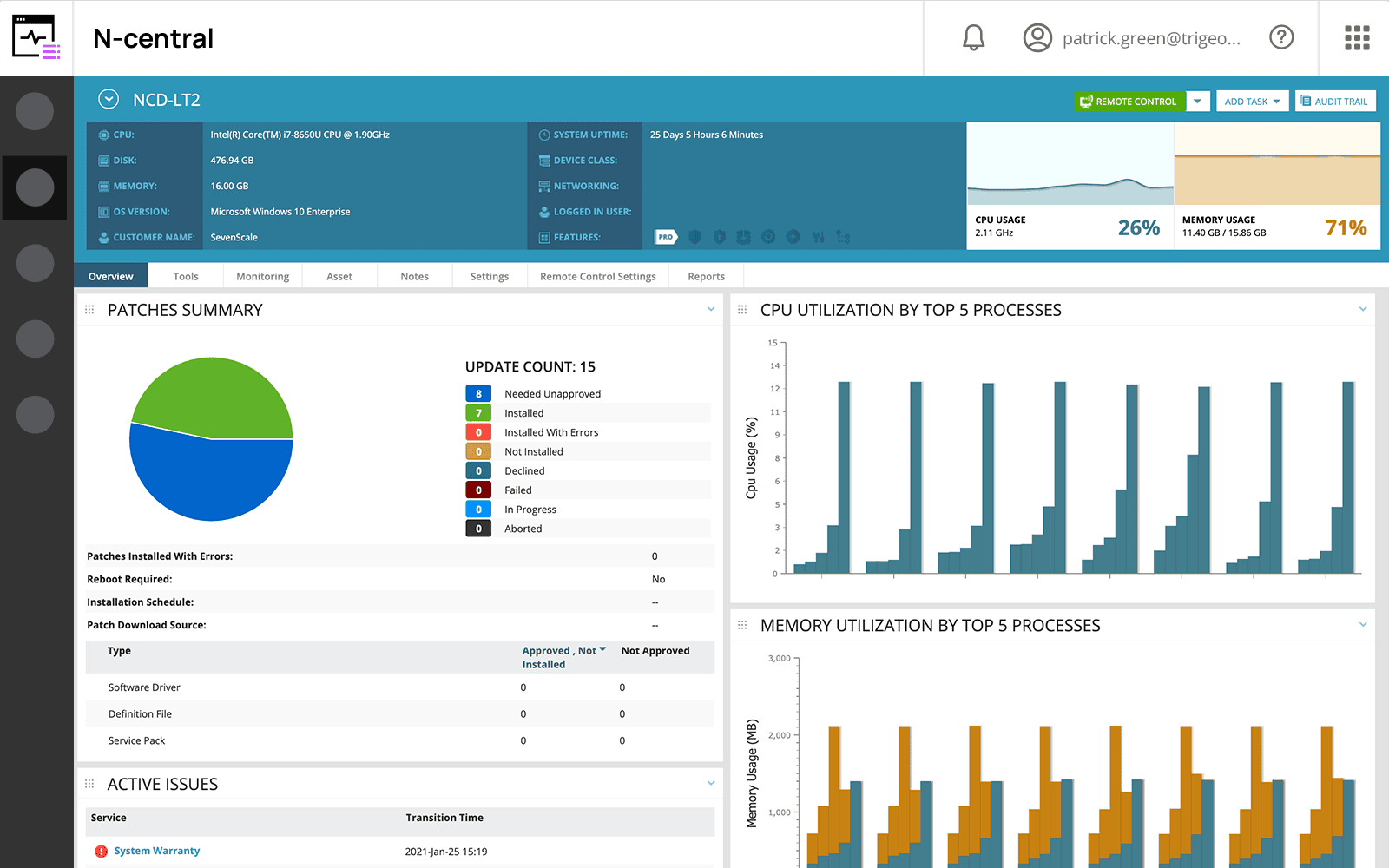Viewport: 1389px width, 868px height.
Task: Expand the Remote Control dropdown arrow
Action: pos(1197,101)
